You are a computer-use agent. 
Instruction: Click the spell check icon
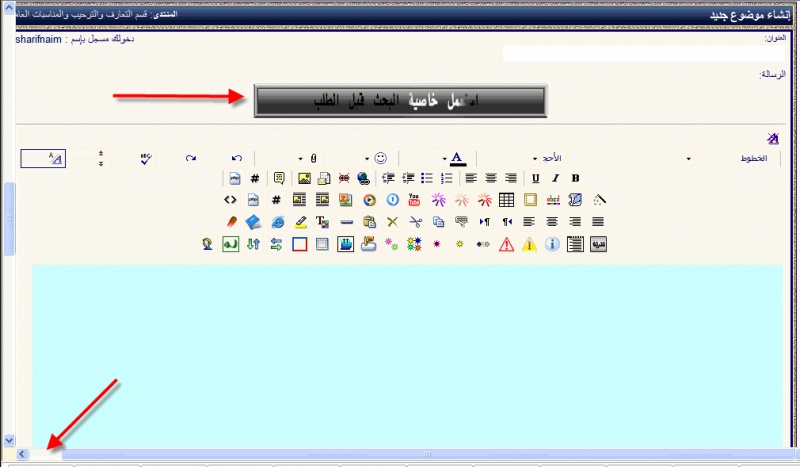(x=146, y=158)
